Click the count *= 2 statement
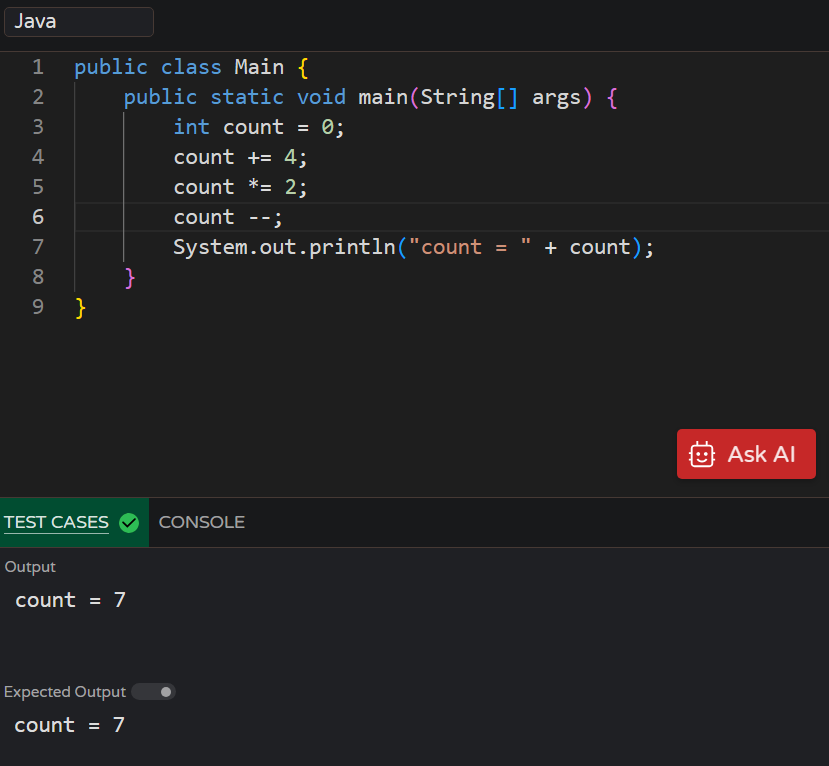Viewport: 829px width, 766px height. click(x=239, y=186)
